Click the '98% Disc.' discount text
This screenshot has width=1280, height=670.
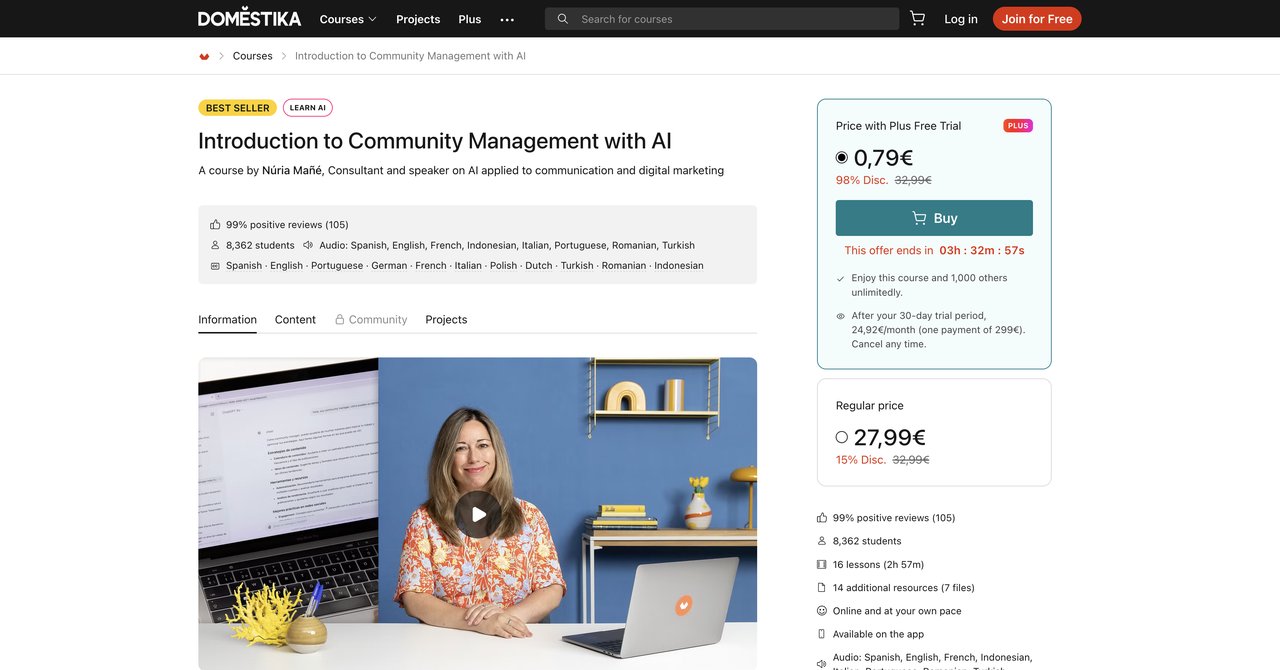tap(862, 180)
